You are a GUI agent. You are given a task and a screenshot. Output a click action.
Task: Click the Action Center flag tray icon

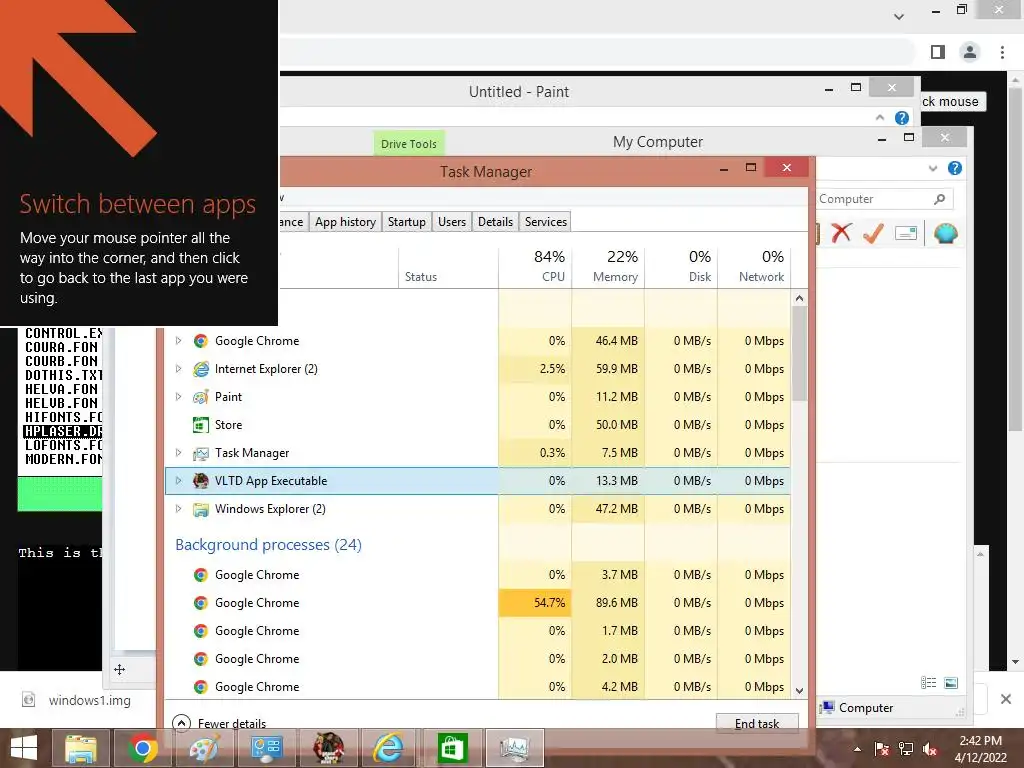(x=882, y=748)
